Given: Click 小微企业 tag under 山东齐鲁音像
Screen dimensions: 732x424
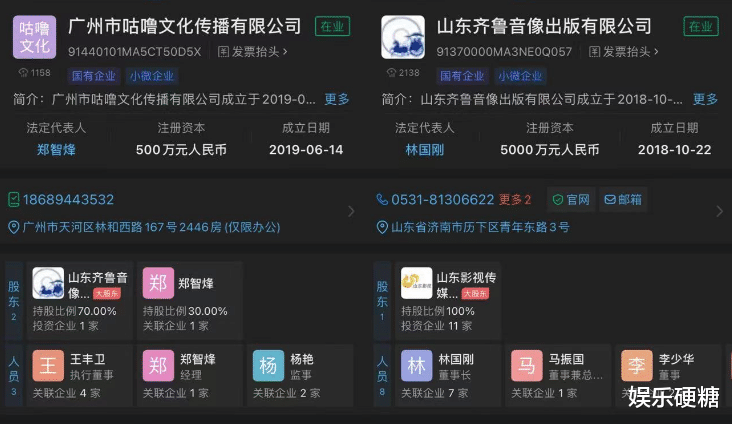Looking at the screenshot, I should (x=520, y=76).
